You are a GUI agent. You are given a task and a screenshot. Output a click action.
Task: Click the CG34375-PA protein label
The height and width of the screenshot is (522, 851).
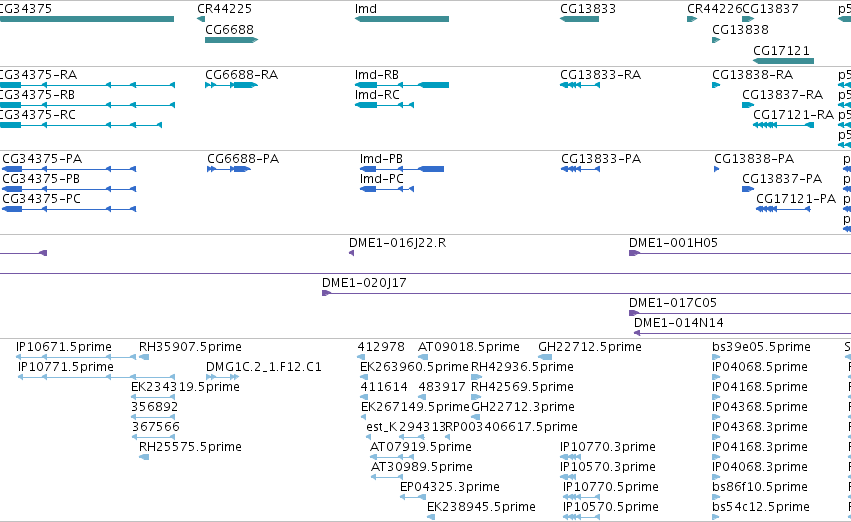42,158
